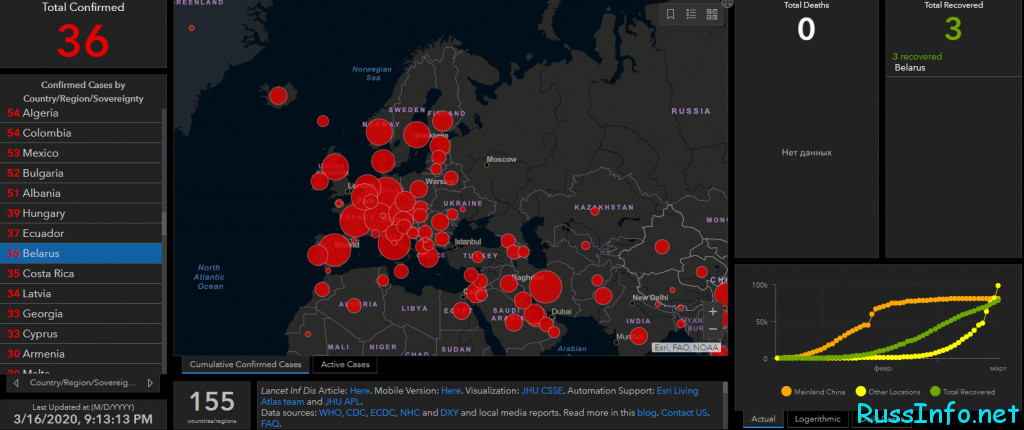Toggle the Mainland China legend swatch
Image resolution: width=1024 pixels, height=430 pixels.
click(786, 392)
